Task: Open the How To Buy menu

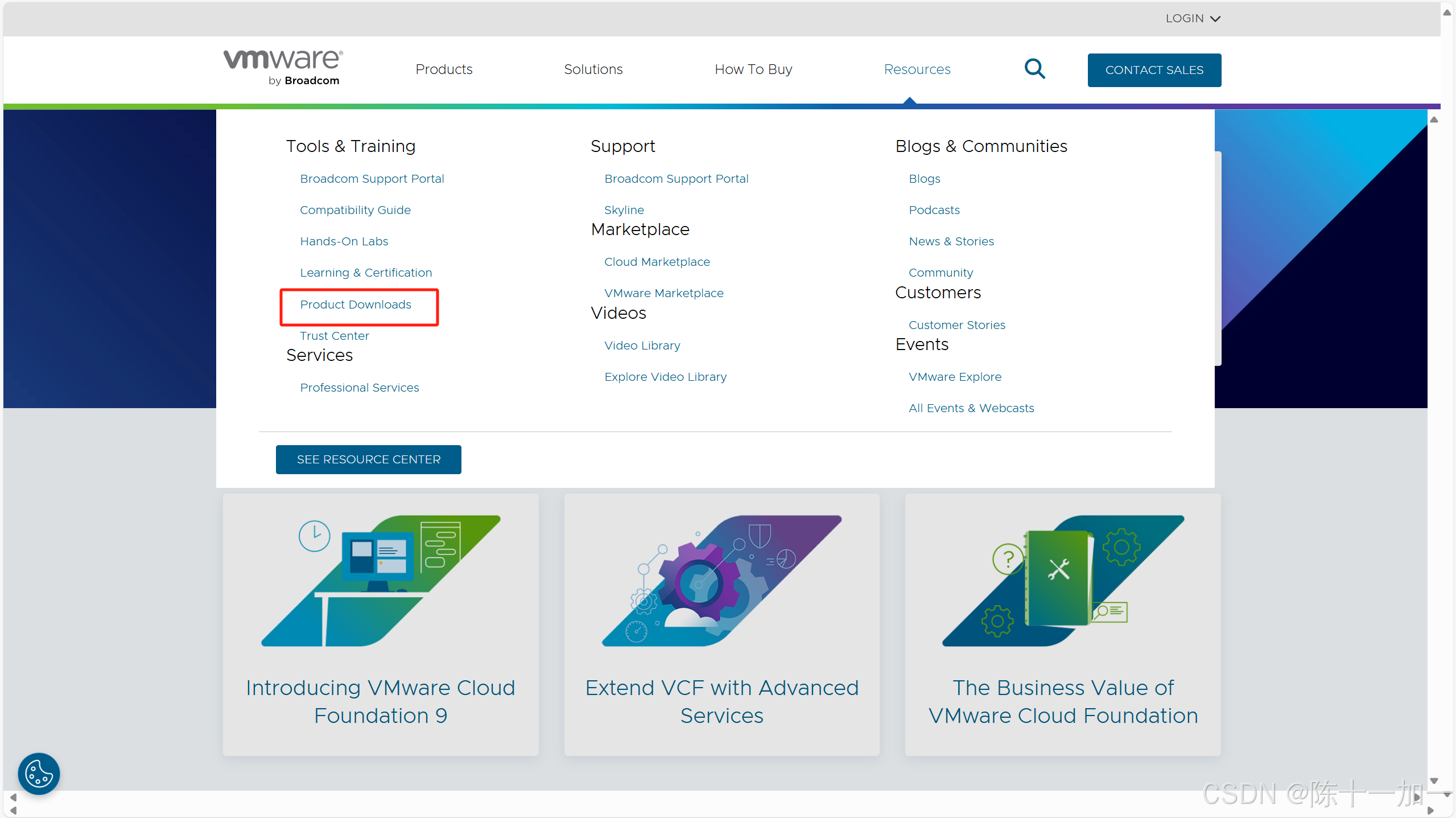Action: pos(753,69)
